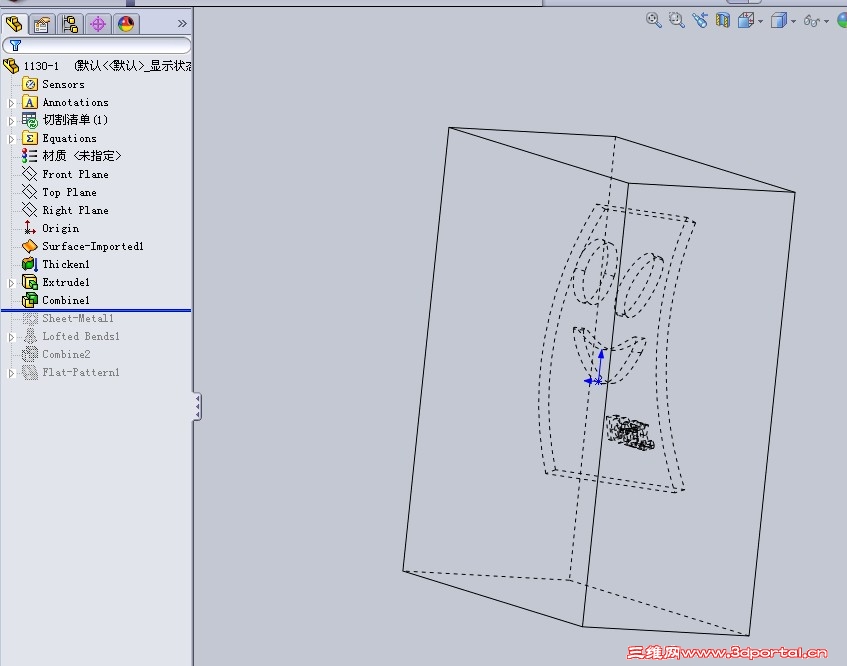847x666 pixels.
Task: Select the Thicken1 feature icon
Action: tap(30, 264)
